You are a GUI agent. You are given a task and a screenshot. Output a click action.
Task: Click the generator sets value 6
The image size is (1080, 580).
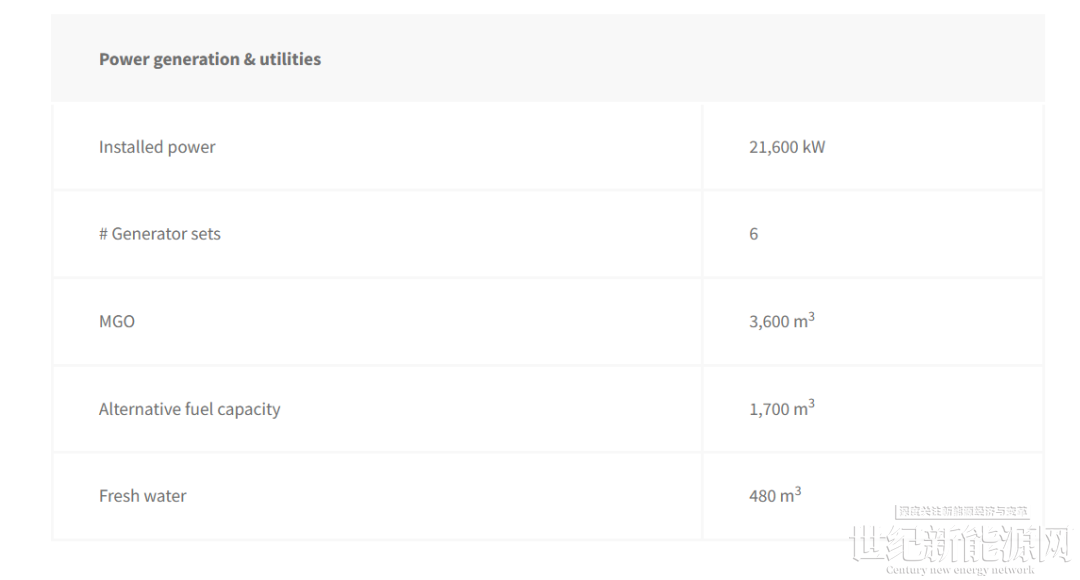[754, 234]
